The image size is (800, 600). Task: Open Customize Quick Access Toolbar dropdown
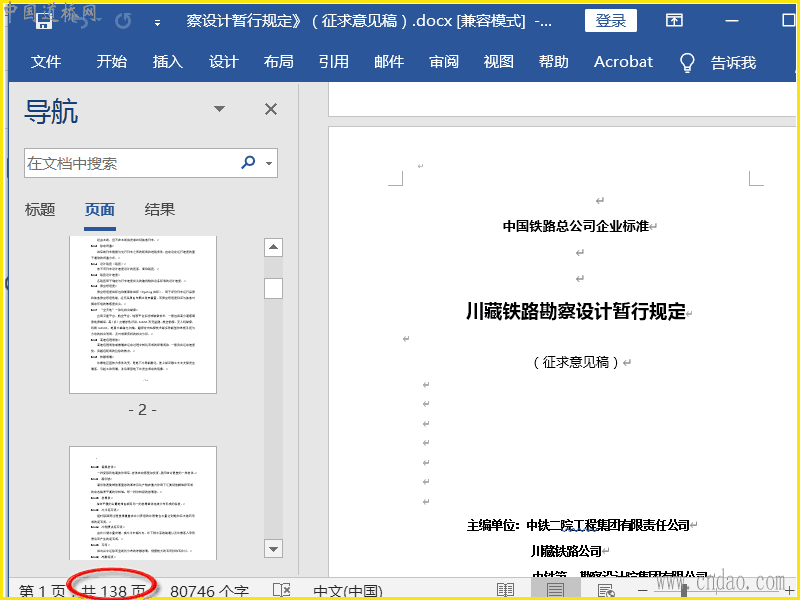coord(157,22)
